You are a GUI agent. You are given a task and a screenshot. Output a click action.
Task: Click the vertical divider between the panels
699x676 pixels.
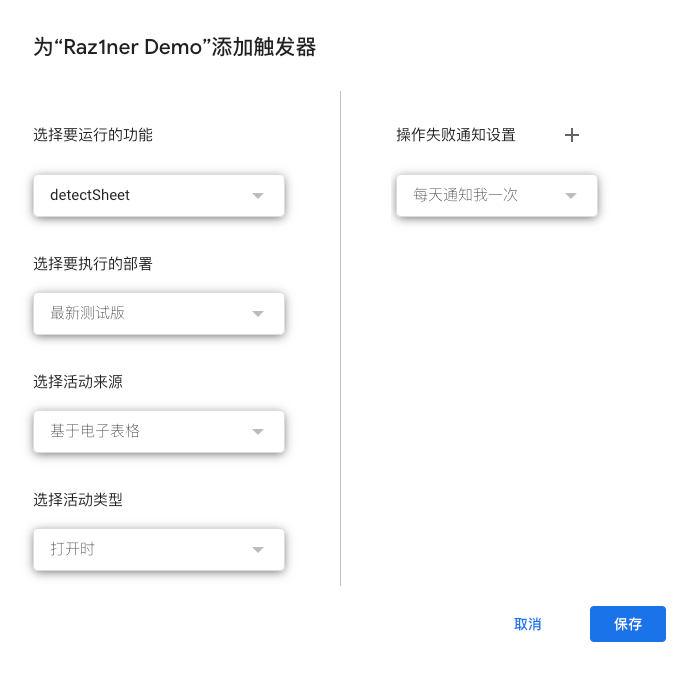point(341,338)
